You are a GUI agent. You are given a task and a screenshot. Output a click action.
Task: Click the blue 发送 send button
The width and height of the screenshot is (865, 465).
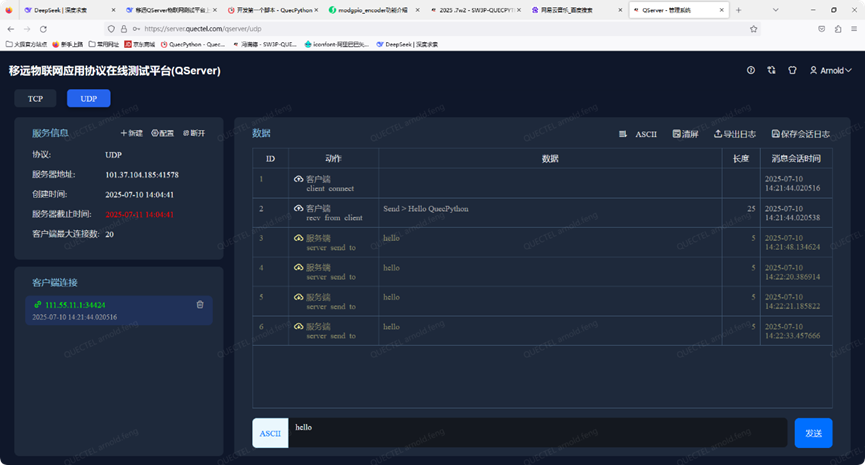click(x=813, y=433)
